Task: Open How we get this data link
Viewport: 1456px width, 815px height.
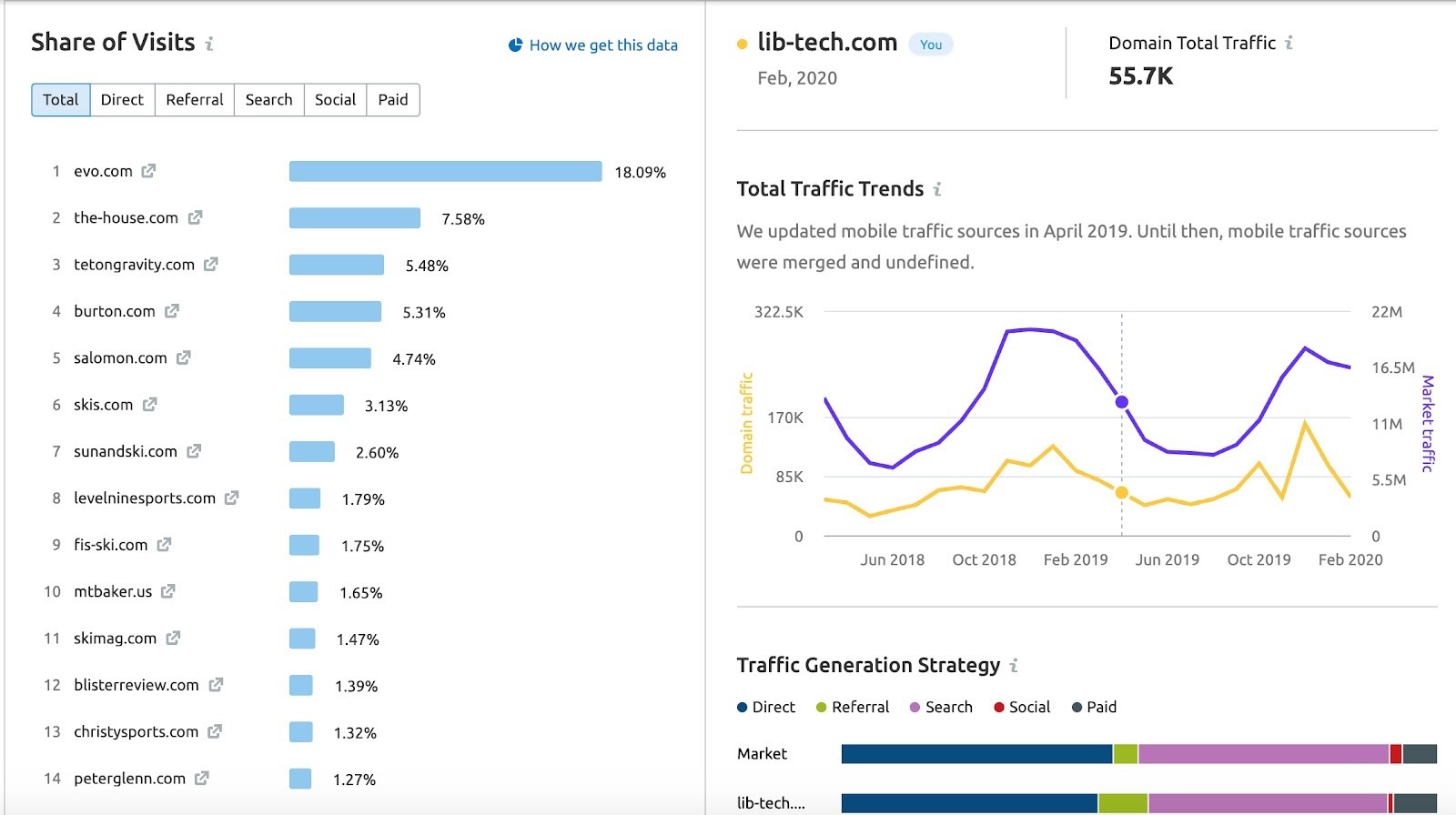Action: pyautogui.click(x=603, y=45)
